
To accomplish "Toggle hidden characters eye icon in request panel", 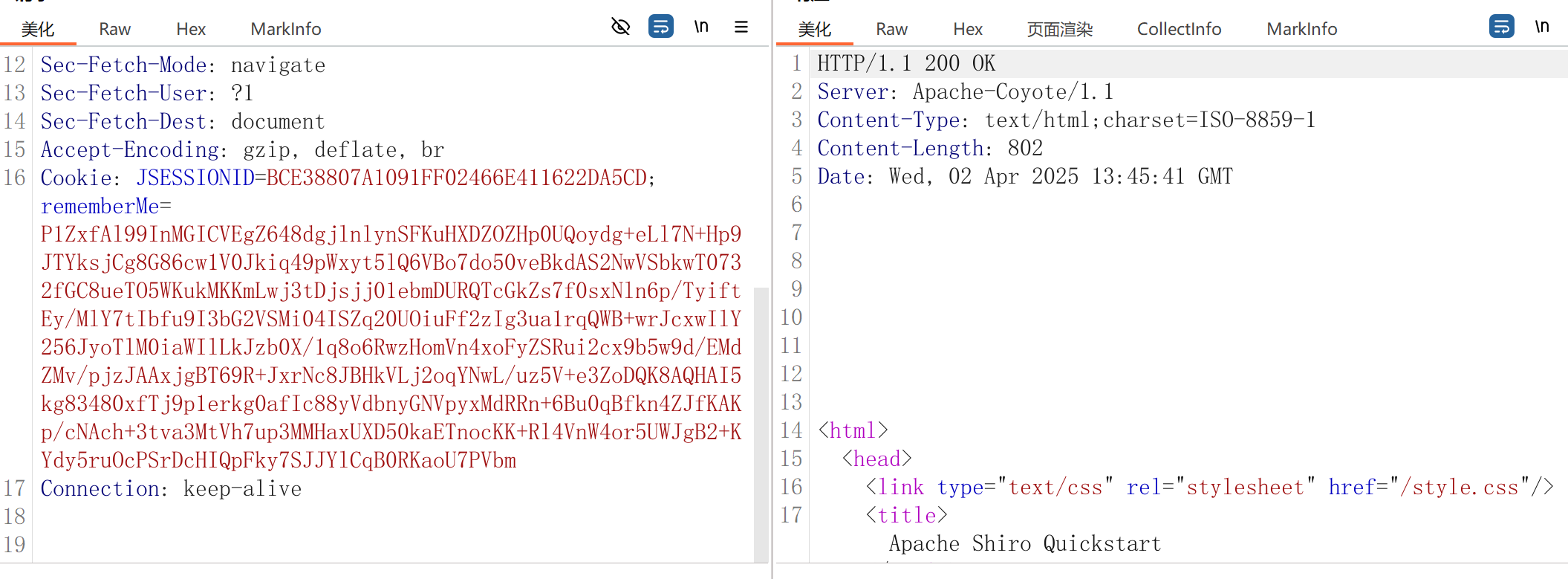I will coord(620,28).
